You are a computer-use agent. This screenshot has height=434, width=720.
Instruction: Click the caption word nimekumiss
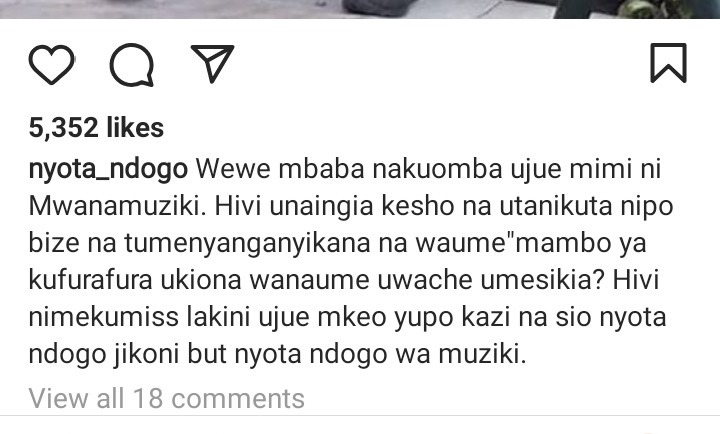tap(103, 317)
